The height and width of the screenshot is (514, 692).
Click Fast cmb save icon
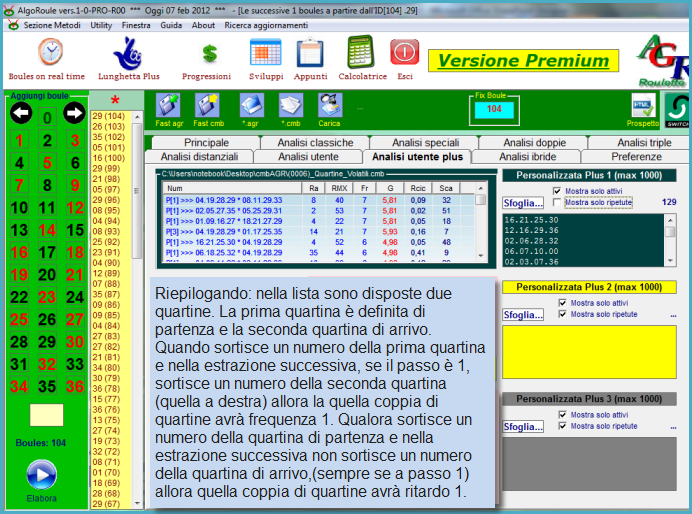pyautogui.click(x=207, y=105)
